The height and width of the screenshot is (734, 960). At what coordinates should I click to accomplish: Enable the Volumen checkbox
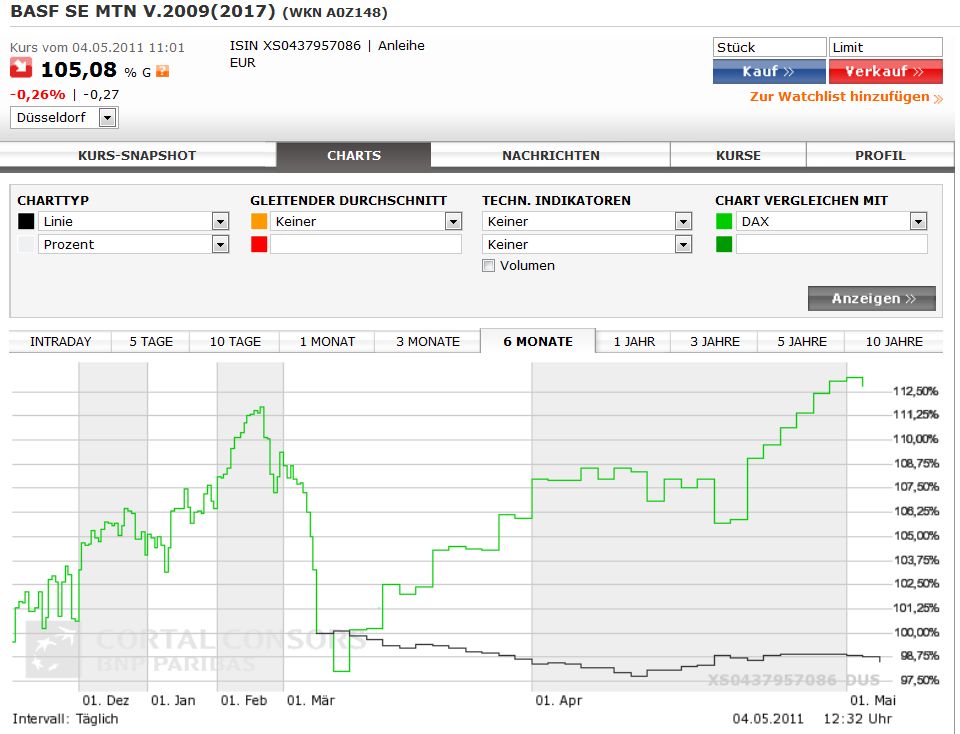(489, 266)
